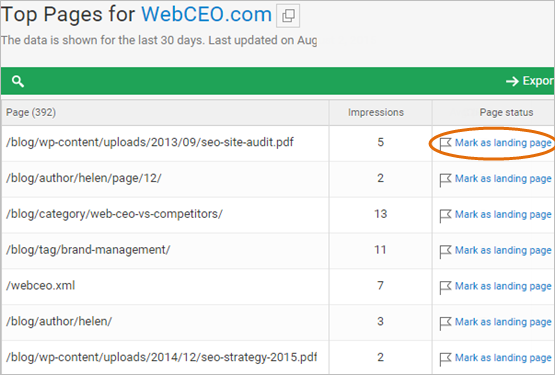Screen dimensions: 555x375
Task: Select the /webceo.xml page path
Action: point(40,285)
